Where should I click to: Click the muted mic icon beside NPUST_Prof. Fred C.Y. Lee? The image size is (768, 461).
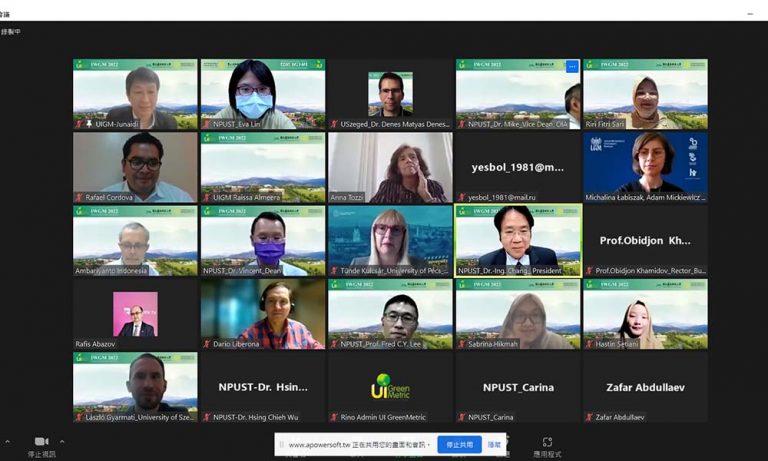coord(334,344)
